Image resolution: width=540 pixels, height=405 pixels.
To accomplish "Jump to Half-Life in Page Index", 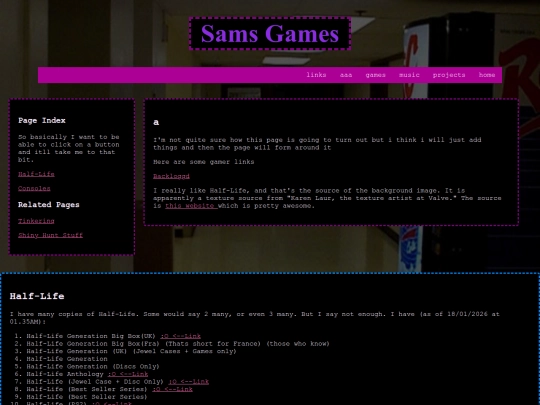I will click(36, 174).
